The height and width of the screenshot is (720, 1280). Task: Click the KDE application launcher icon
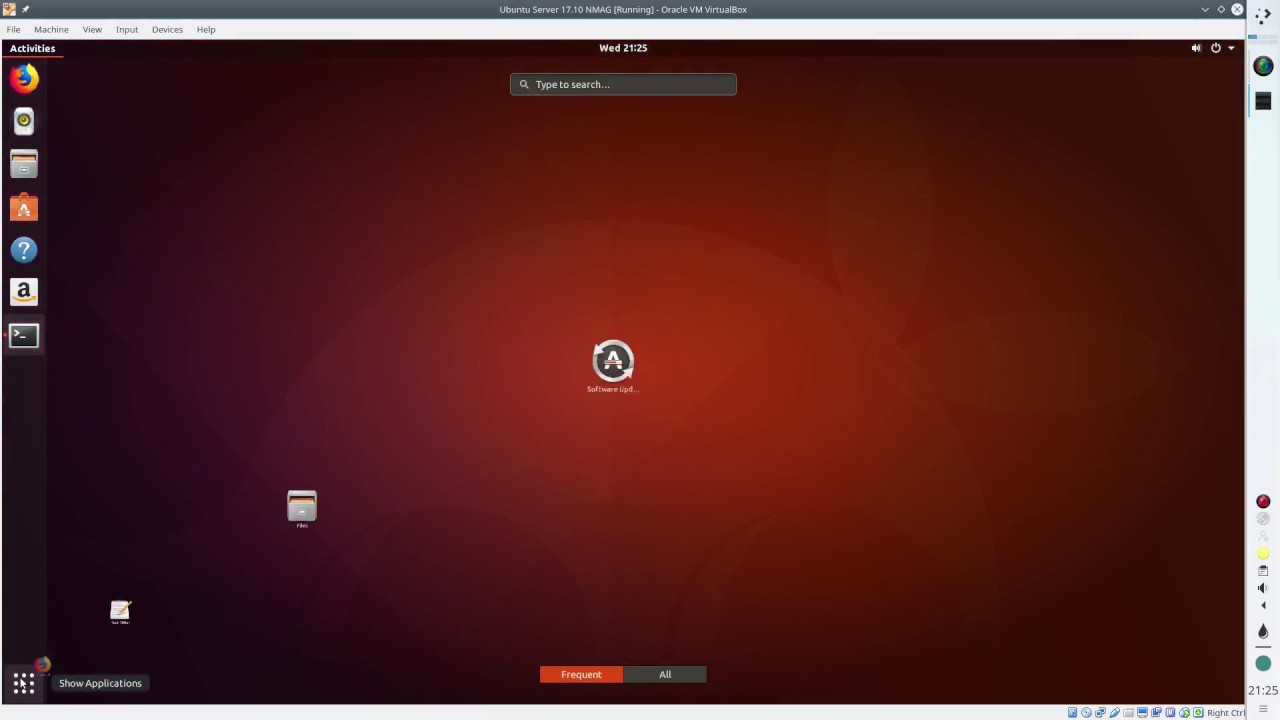click(1263, 16)
